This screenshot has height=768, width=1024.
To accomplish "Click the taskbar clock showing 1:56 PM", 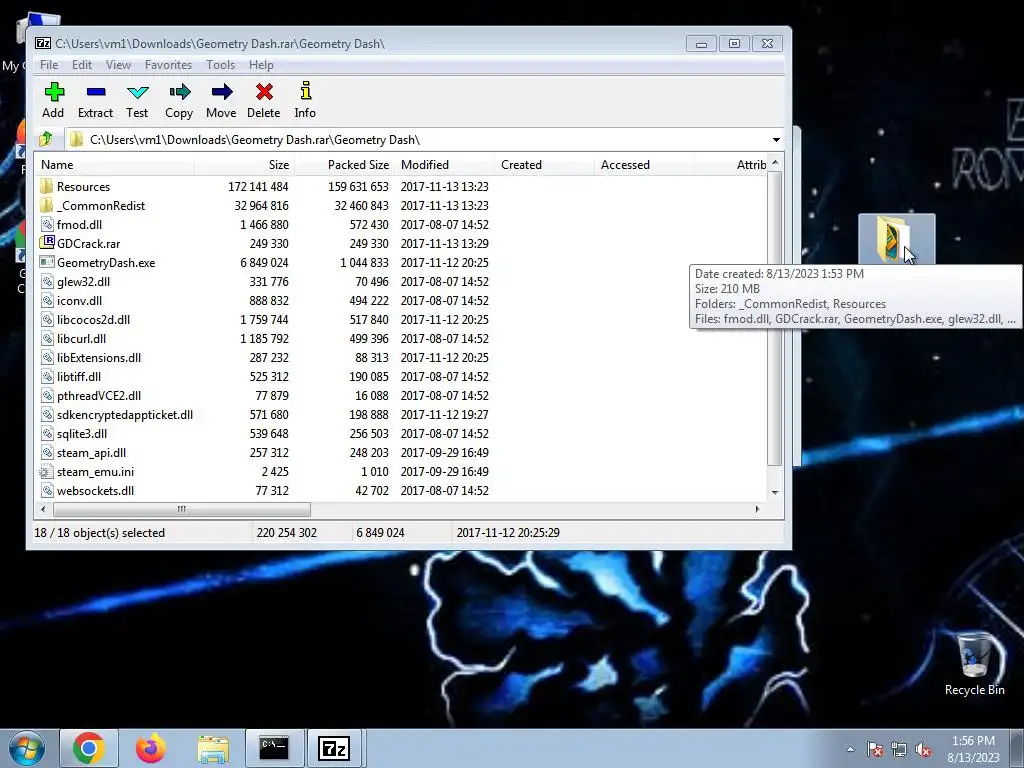I will (973, 749).
